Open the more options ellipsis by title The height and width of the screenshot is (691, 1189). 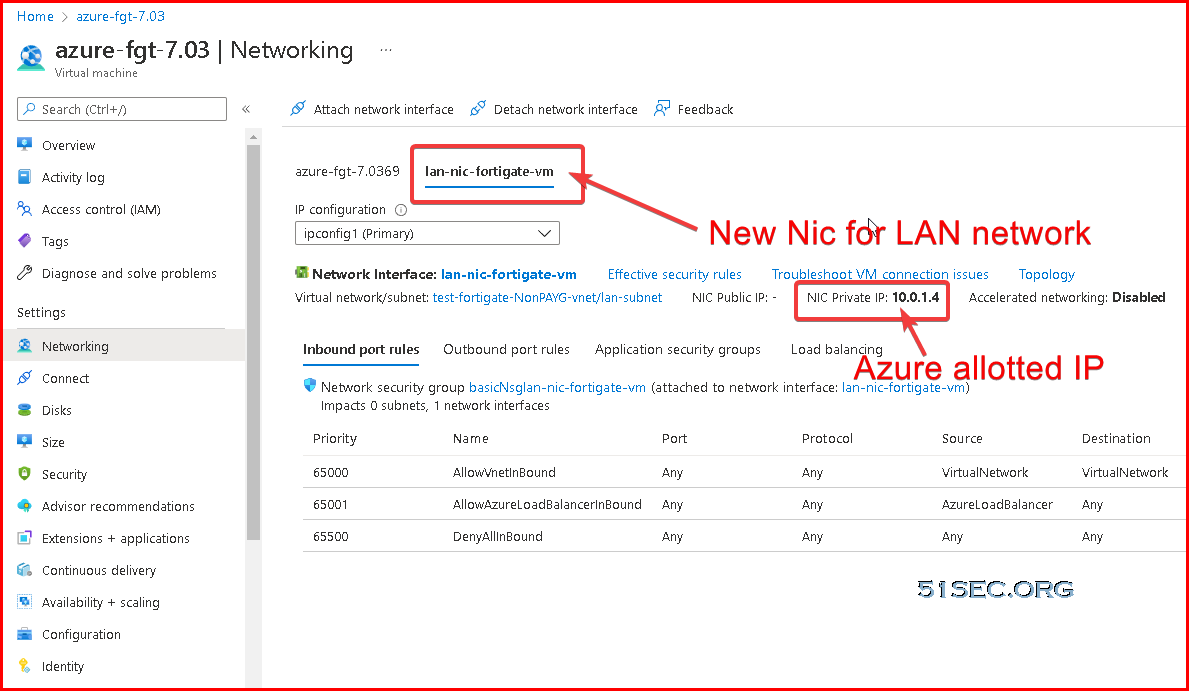pyautogui.click(x=386, y=50)
